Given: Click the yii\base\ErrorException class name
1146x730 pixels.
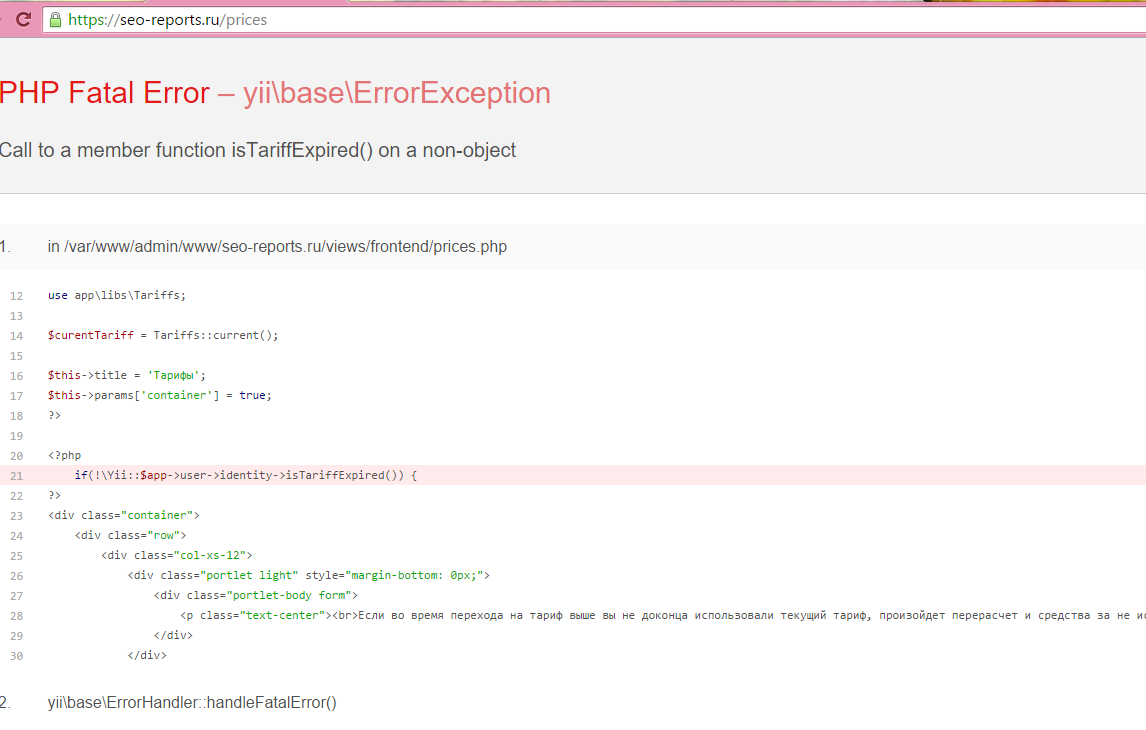Looking at the screenshot, I should coord(396,93).
